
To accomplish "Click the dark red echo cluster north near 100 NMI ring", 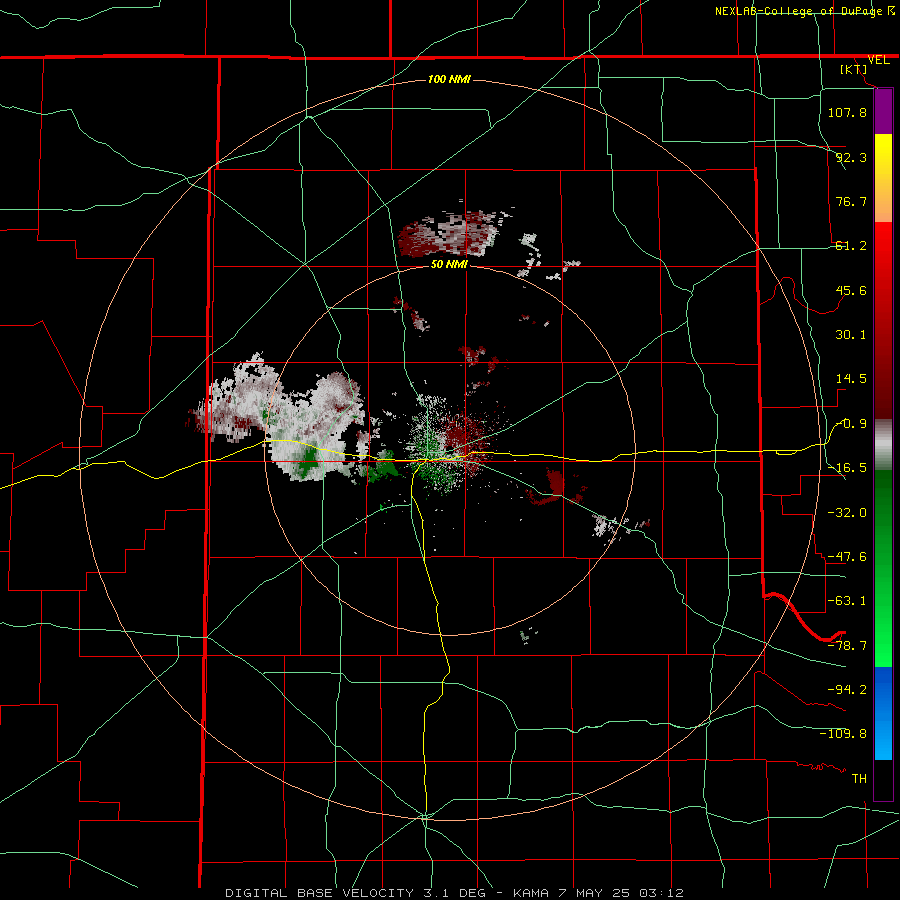I will click(448, 232).
